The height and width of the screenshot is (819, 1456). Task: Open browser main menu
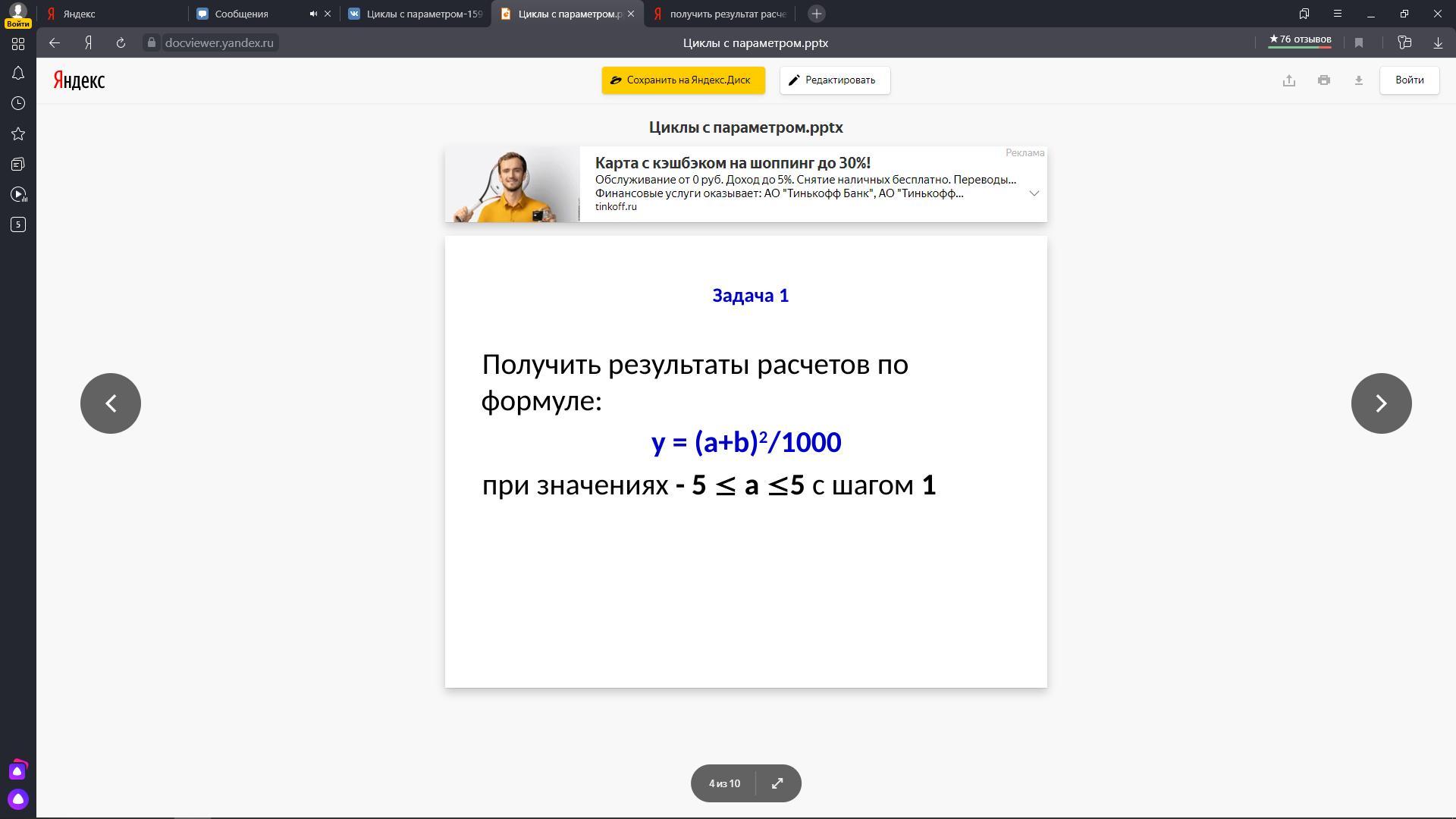click(x=1338, y=14)
